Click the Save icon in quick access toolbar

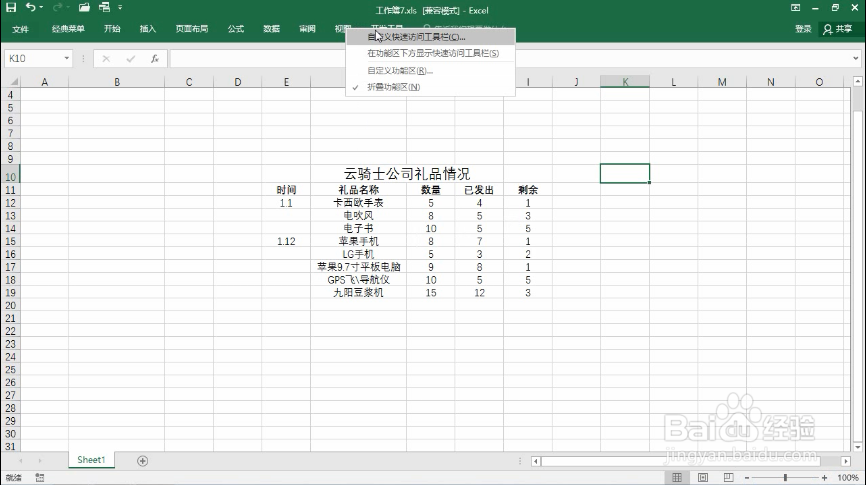click(11, 7)
